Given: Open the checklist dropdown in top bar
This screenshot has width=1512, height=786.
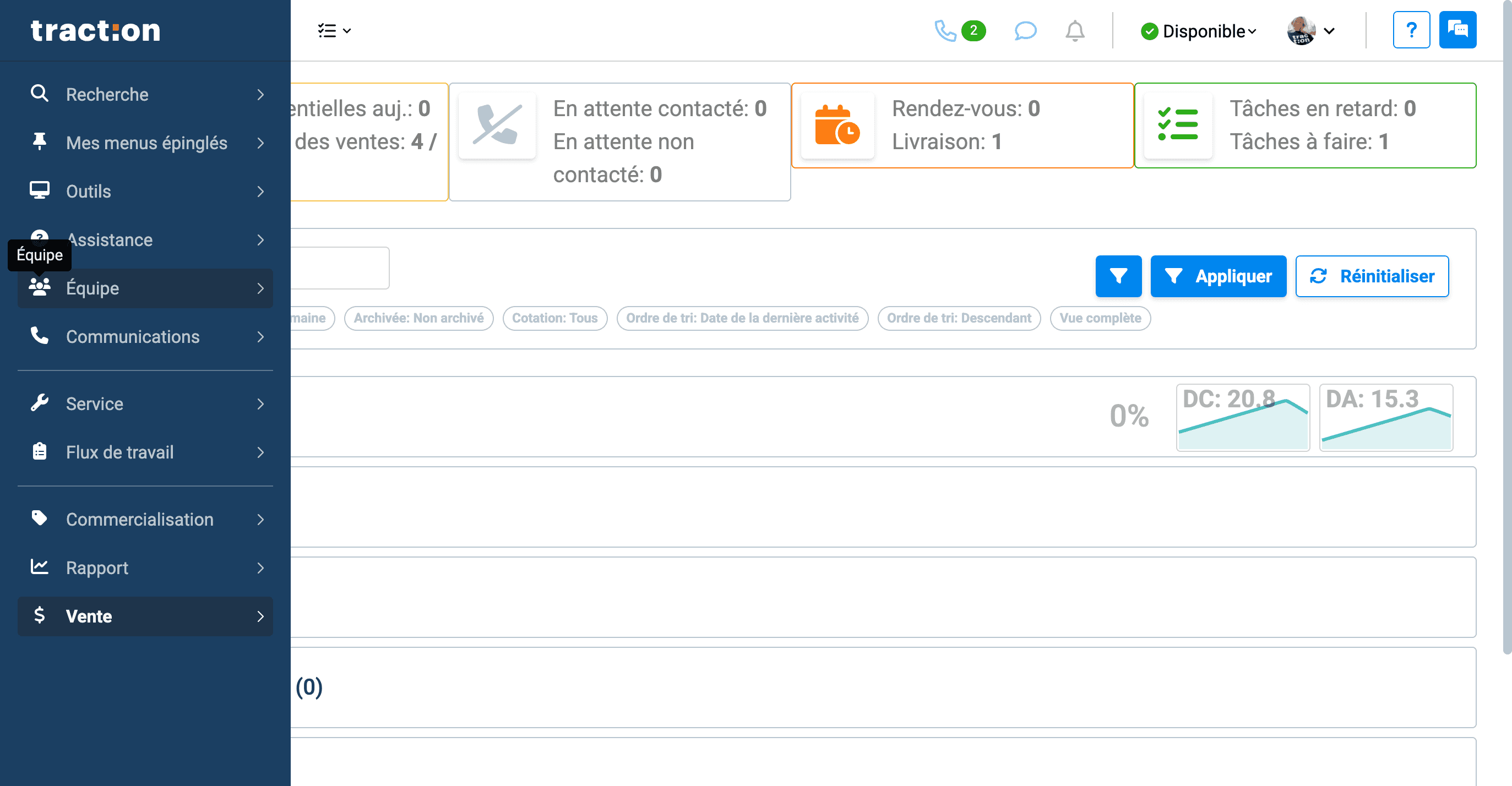Looking at the screenshot, I should click(x=334, y=30).
